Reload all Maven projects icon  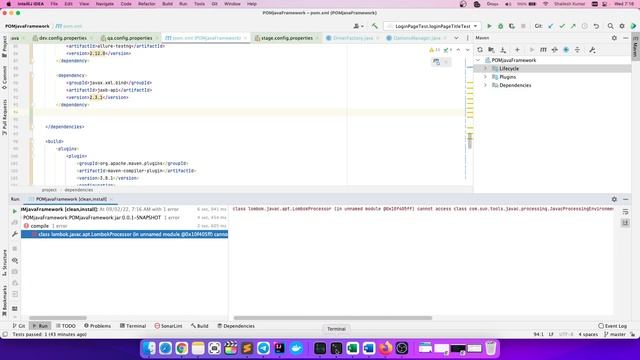tap(480, 50)
